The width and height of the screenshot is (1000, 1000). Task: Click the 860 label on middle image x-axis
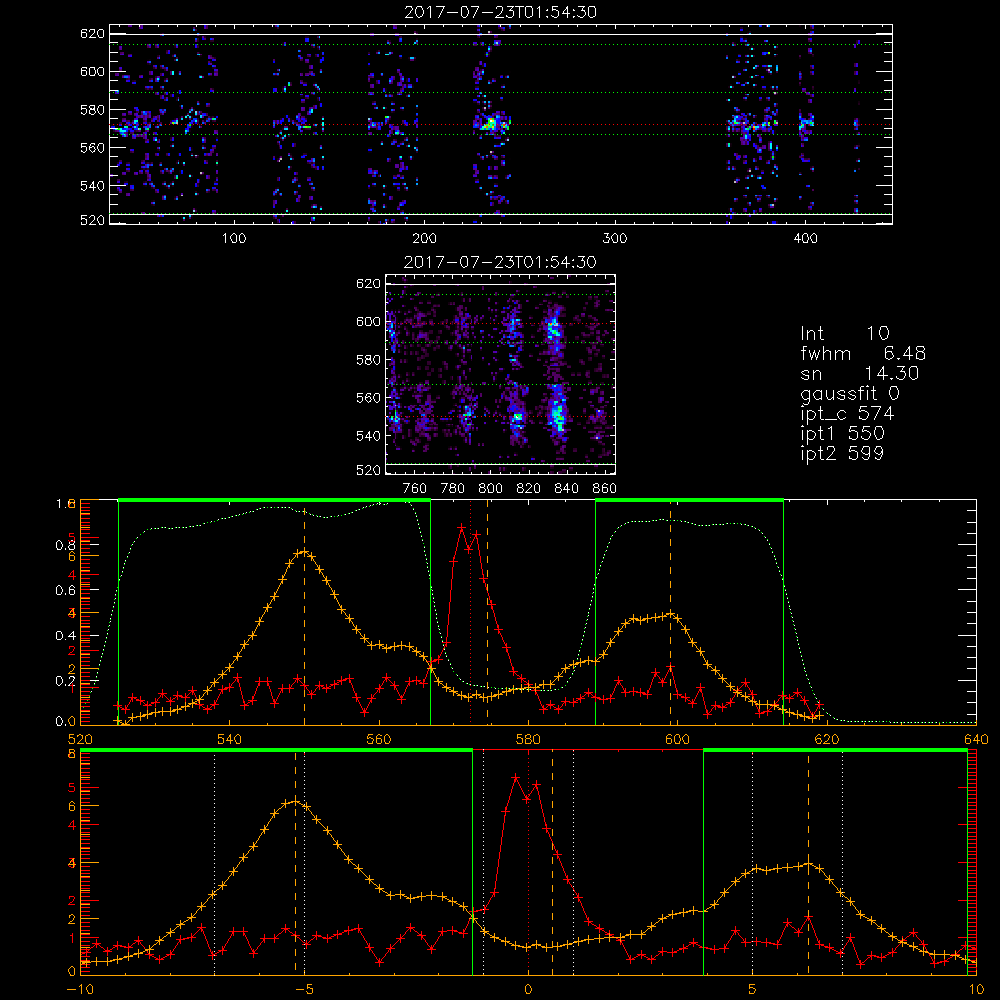(x=605, y=489)
